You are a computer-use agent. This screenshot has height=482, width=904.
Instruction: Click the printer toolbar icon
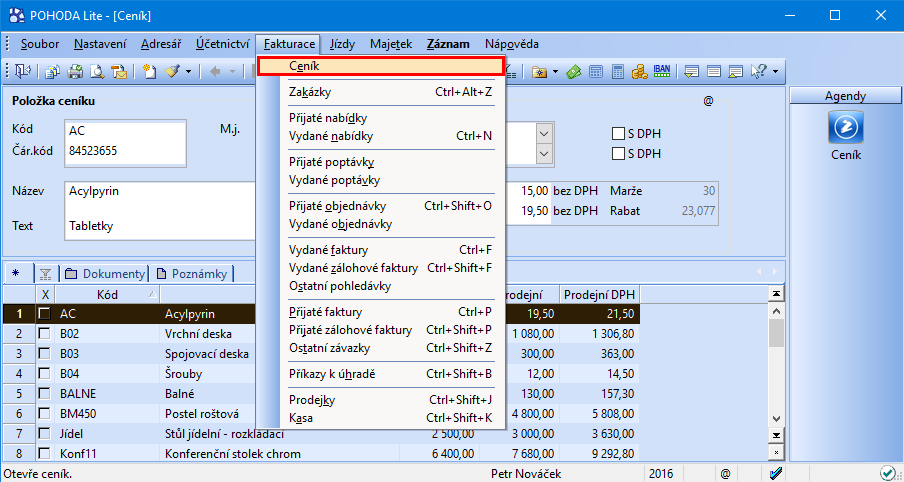tap(76, 72)
